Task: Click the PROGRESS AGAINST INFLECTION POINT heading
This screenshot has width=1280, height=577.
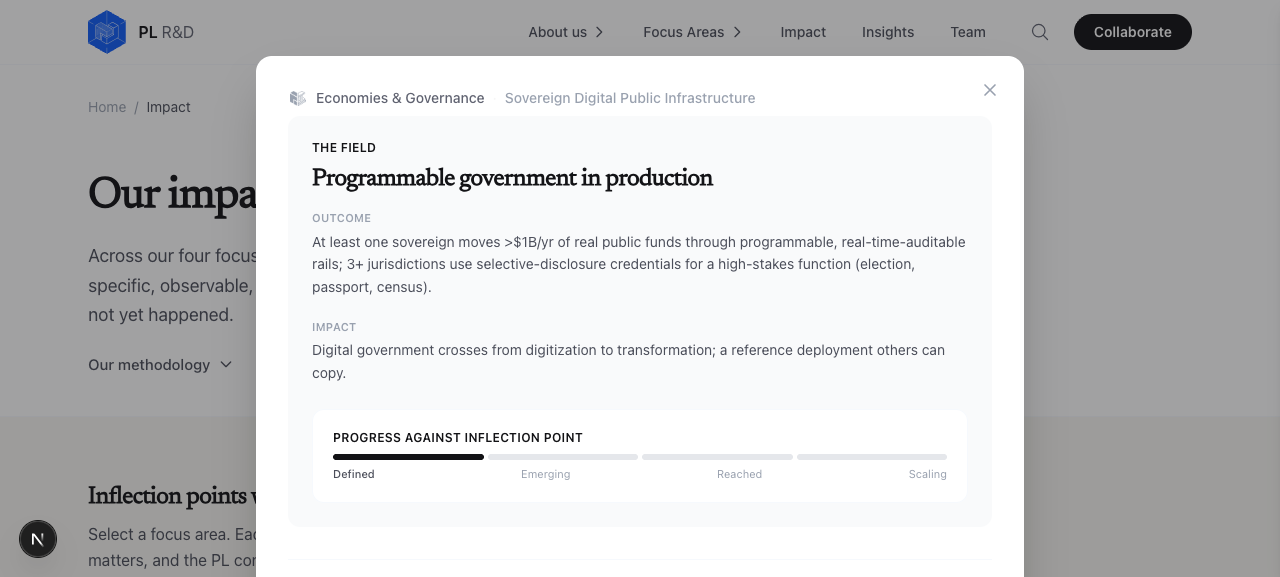Action: tap(458, 438)
